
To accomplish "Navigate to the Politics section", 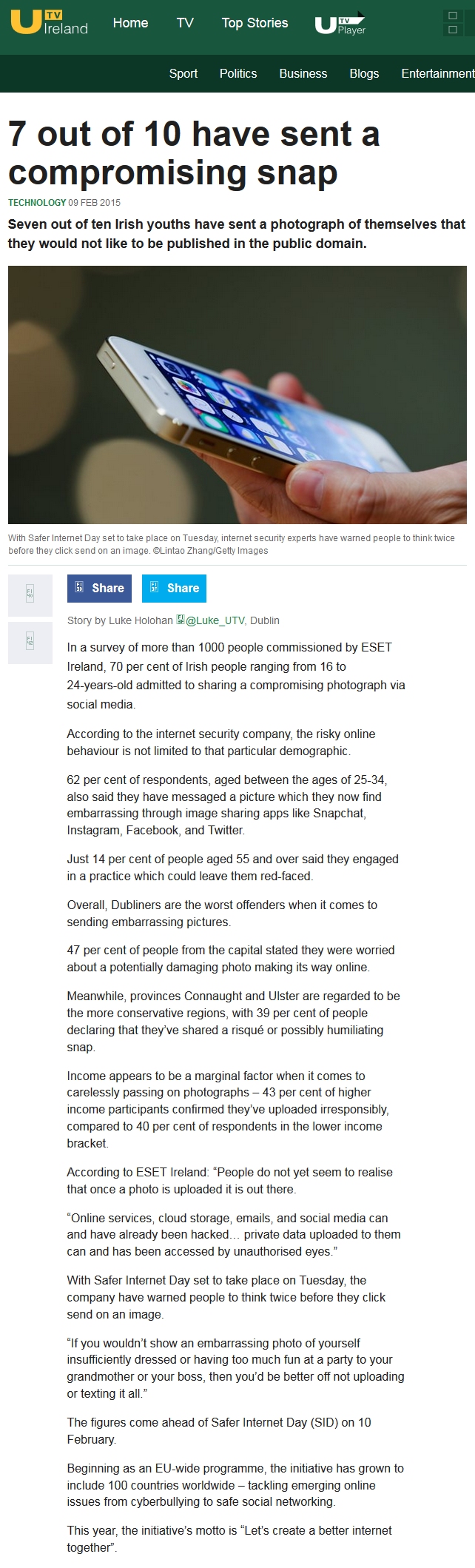I will pyautogui.click(x=238, y=73).
